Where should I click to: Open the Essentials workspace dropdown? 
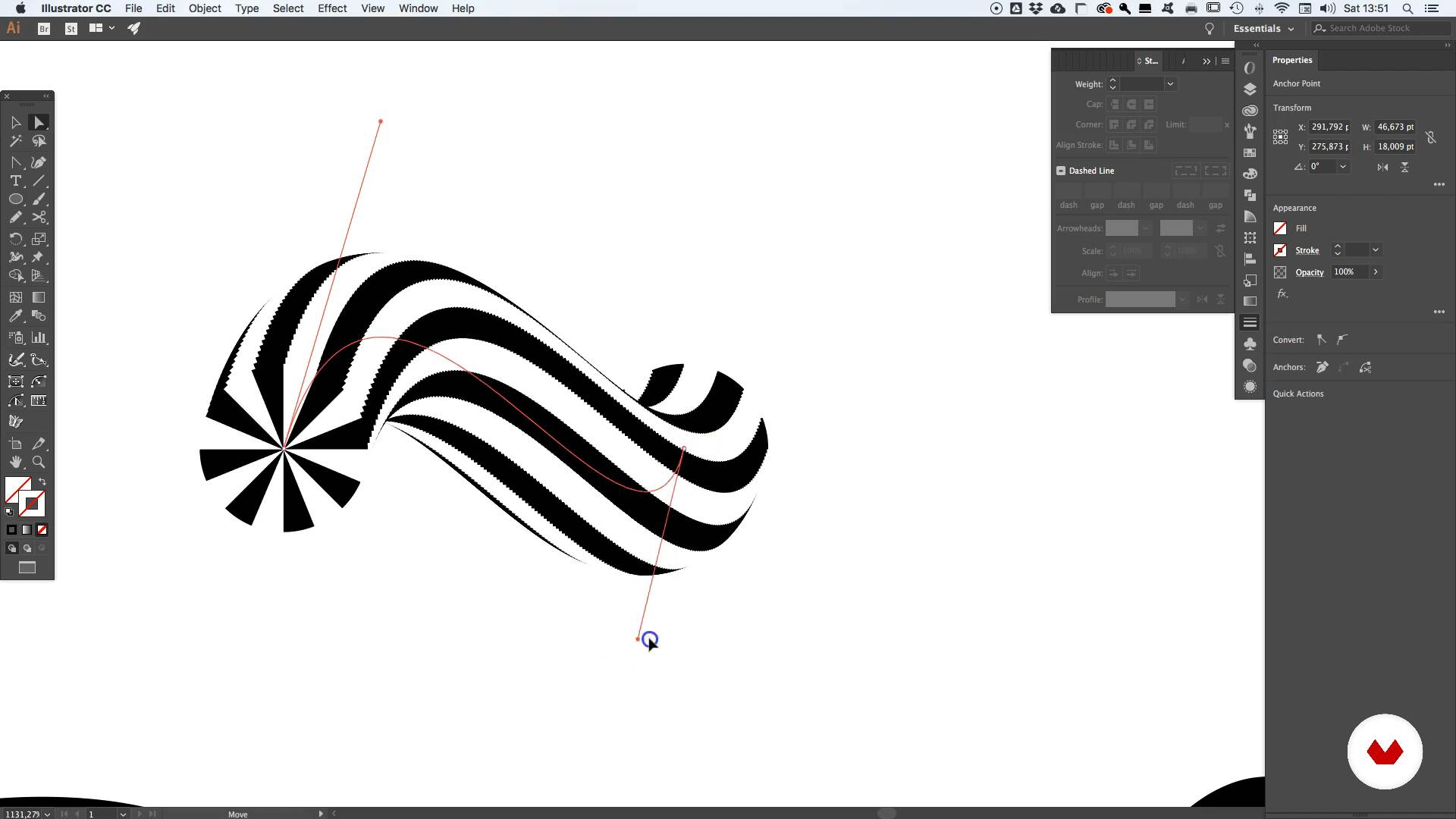pos(1263,28)
